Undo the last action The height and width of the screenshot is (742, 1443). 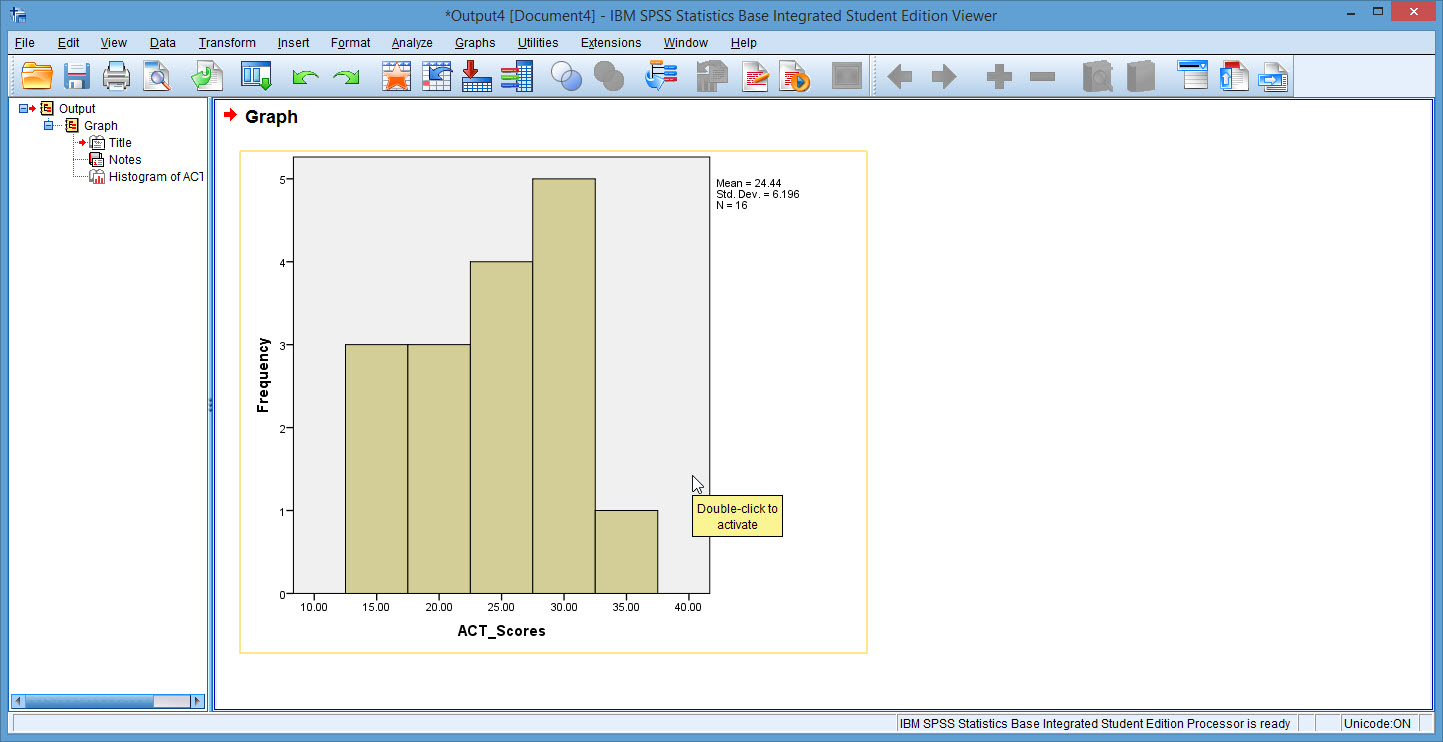(305, 77)
